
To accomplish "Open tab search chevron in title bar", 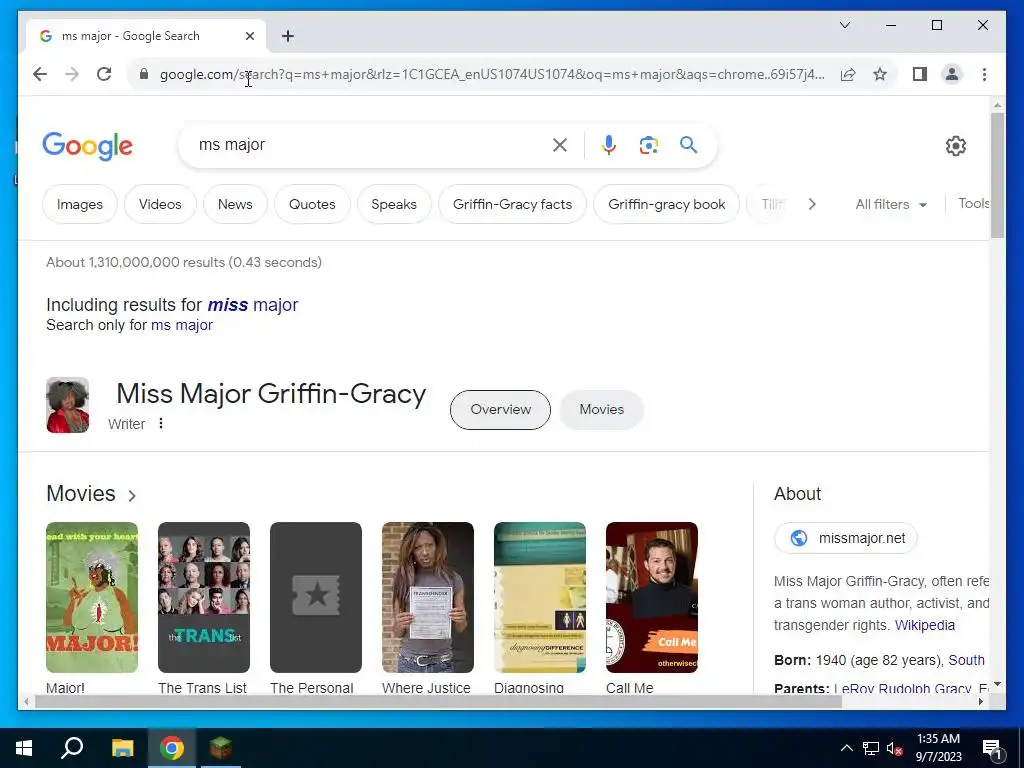I will pyautogui.click(x=844, y=25).
